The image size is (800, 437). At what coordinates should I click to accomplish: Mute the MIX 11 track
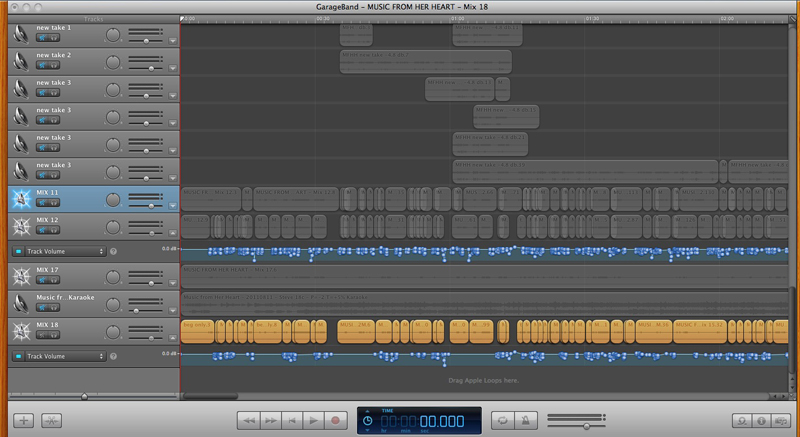pos(43,202)
